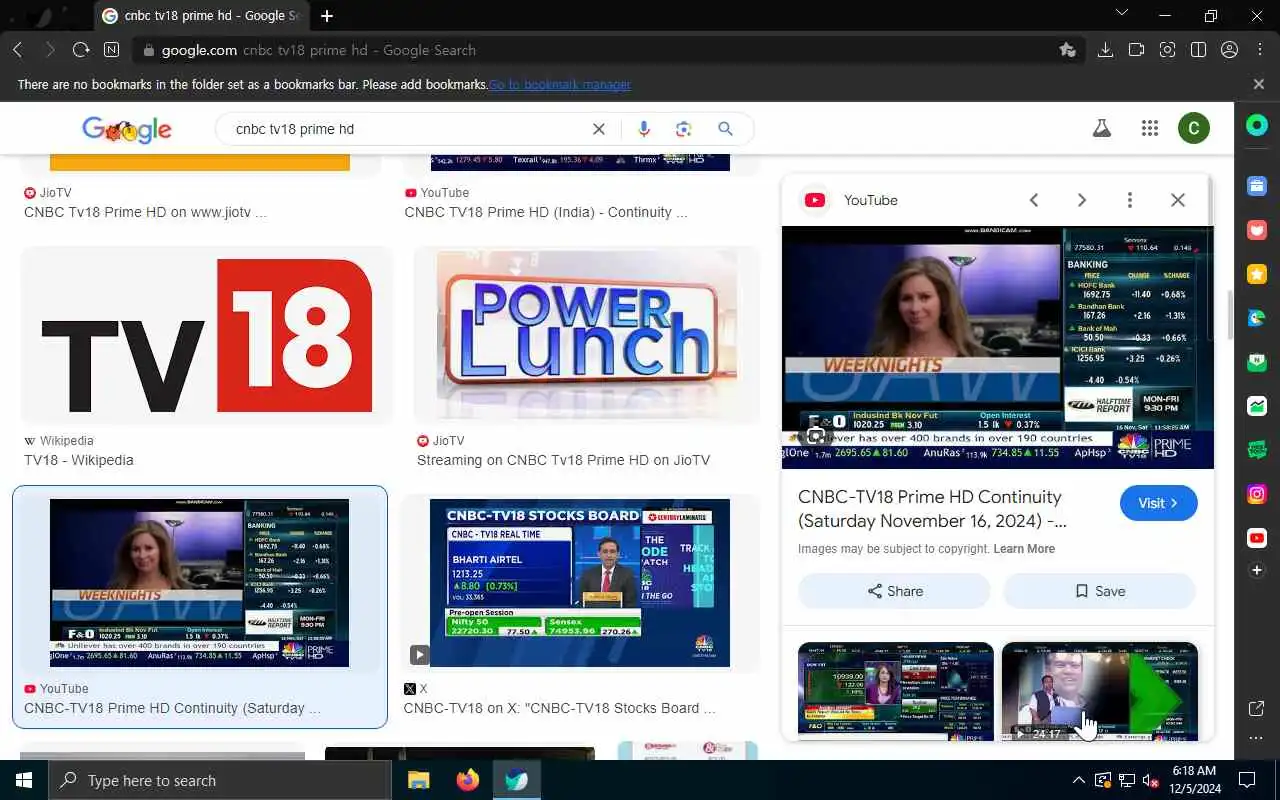Open the green Naver N sidebar icon

pyautogui.click(x=1257, y=362)
